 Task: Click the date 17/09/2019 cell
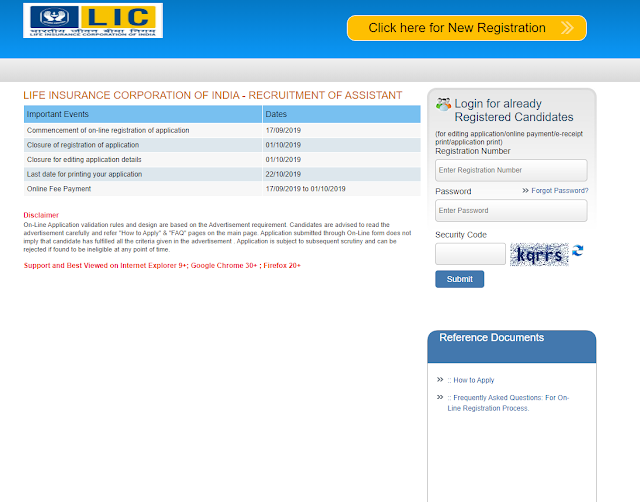342,130
